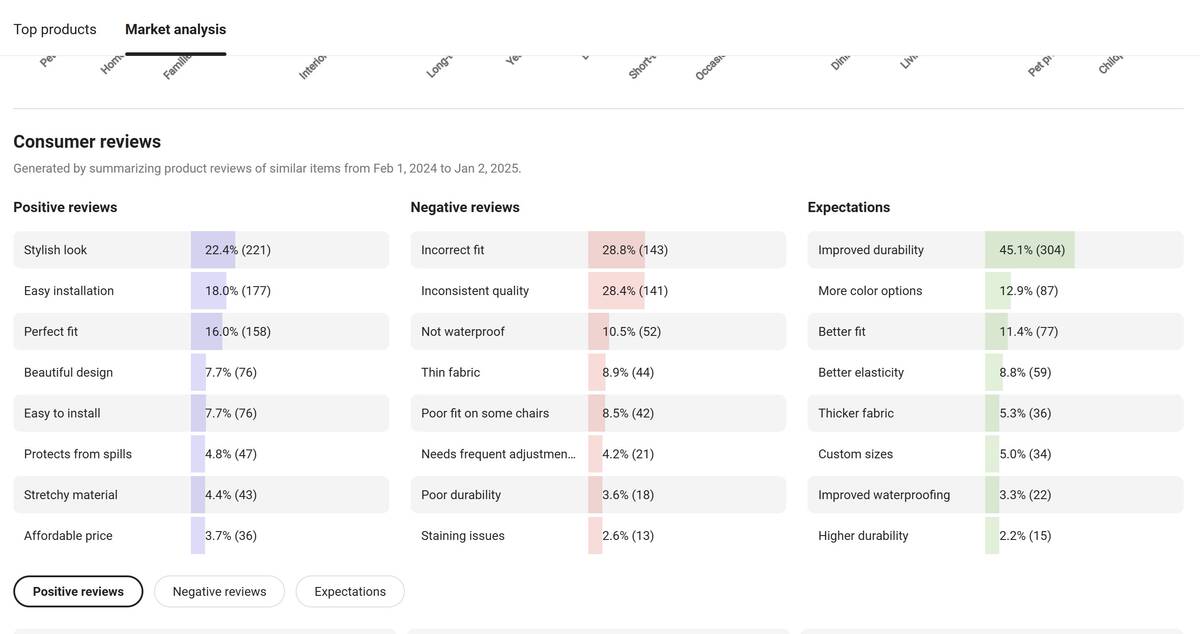
Task: Click the truncated Needs frequent adjustment row
Action: (498, 454)
